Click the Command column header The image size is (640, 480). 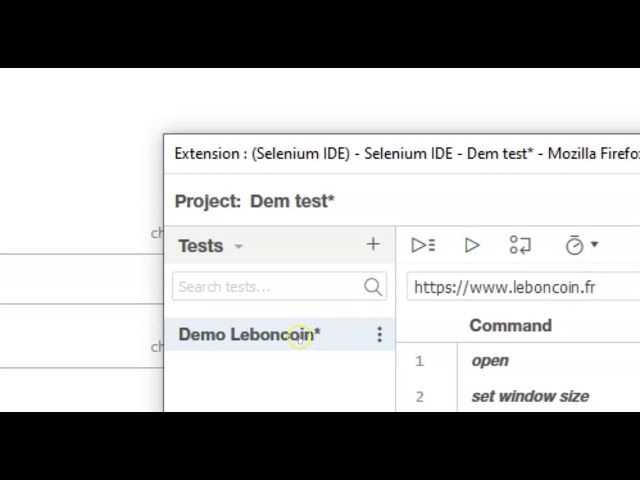[x=511, y=326]
